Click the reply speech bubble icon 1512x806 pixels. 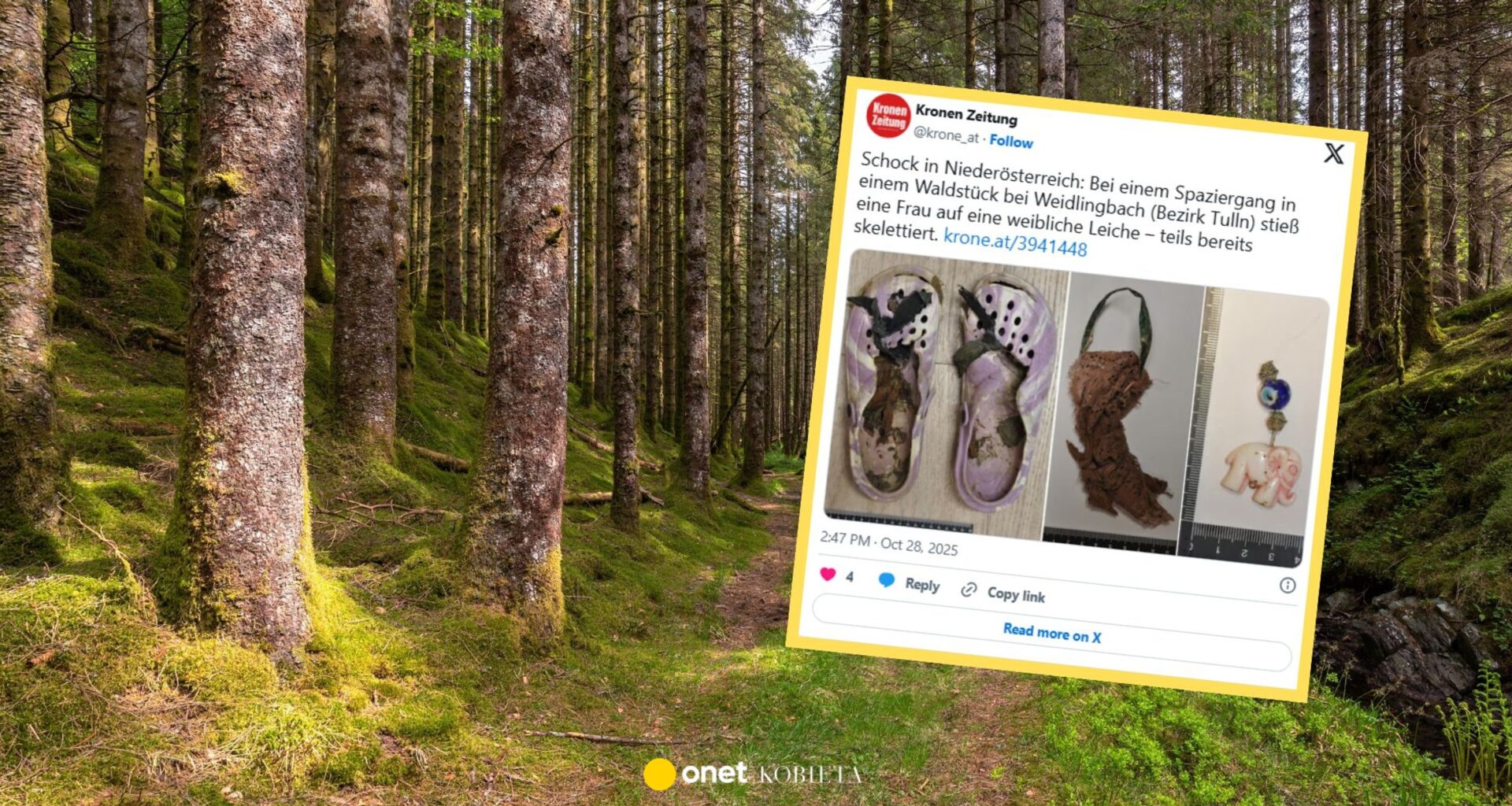pyautogui.click(x=887, y=580)
